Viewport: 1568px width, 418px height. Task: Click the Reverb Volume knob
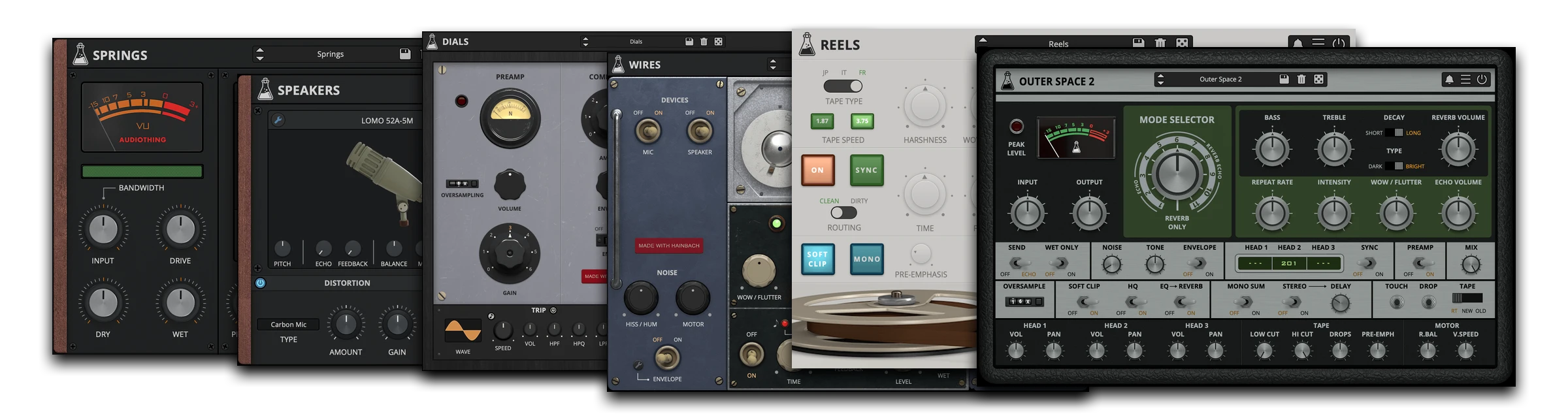[1458, 149]
